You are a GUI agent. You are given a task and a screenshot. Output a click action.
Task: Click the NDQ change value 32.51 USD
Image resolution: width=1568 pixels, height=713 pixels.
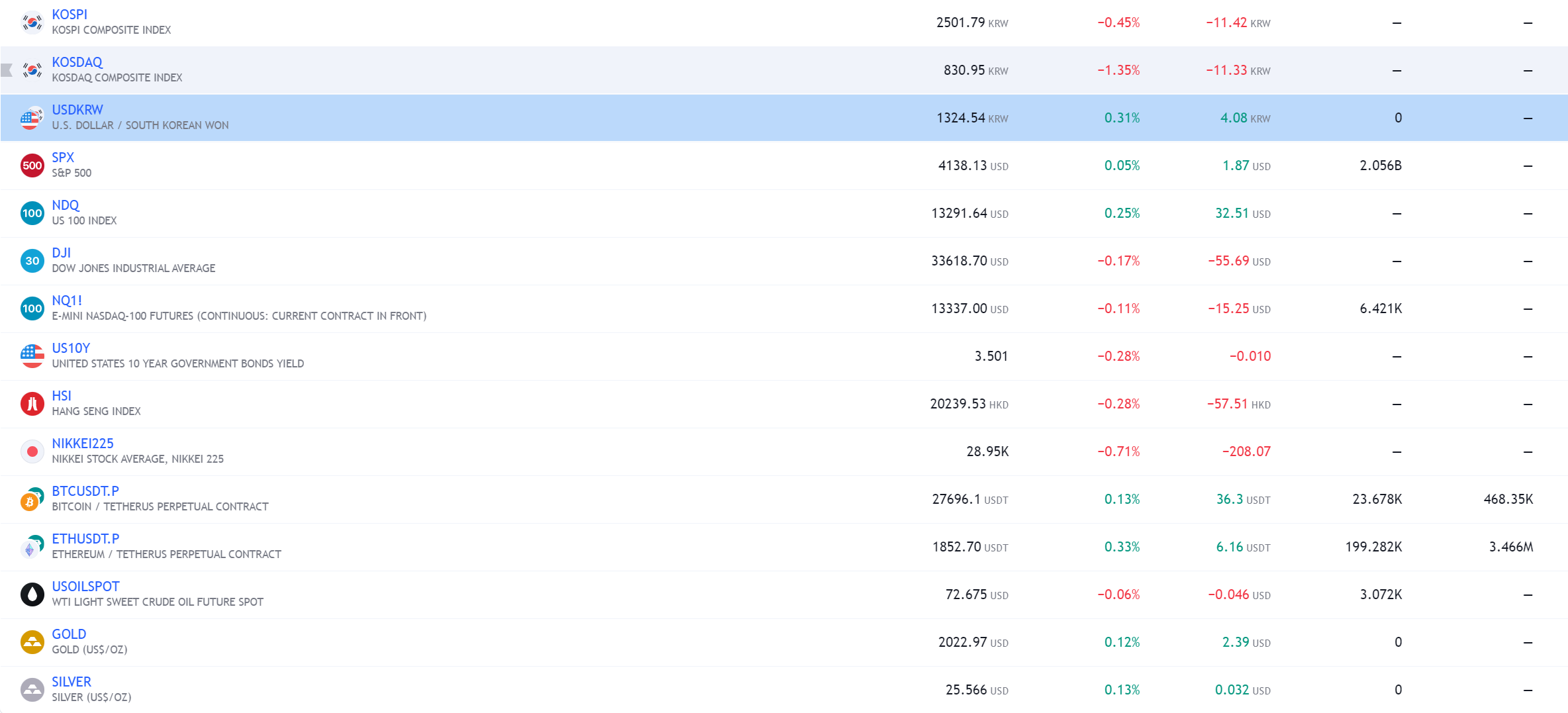coord(1243,213)
